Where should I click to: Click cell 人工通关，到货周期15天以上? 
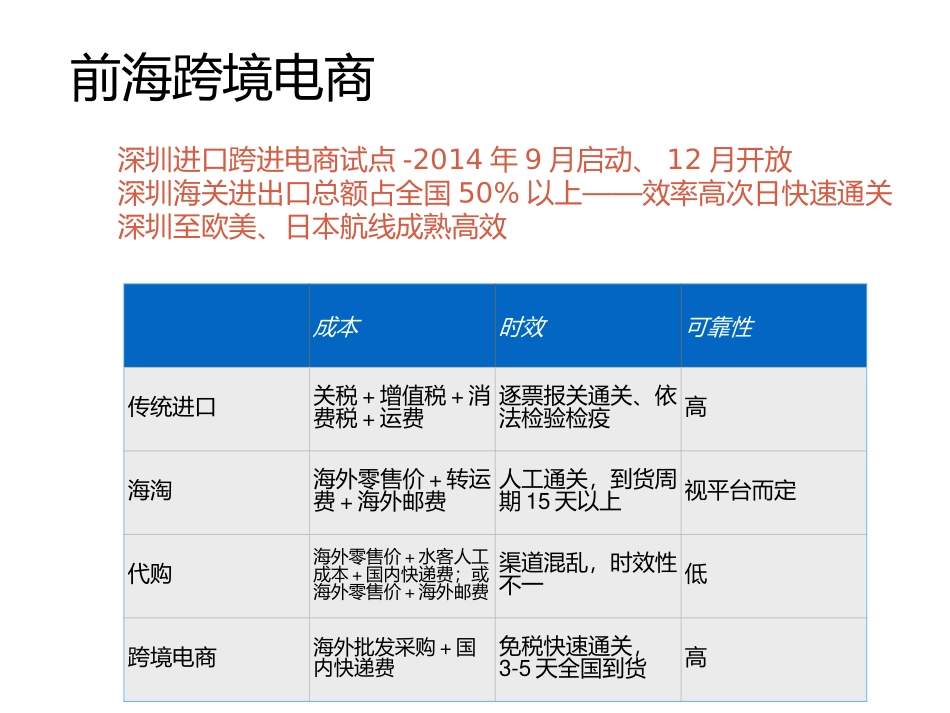pyautogui.click(x=588, y=492)
